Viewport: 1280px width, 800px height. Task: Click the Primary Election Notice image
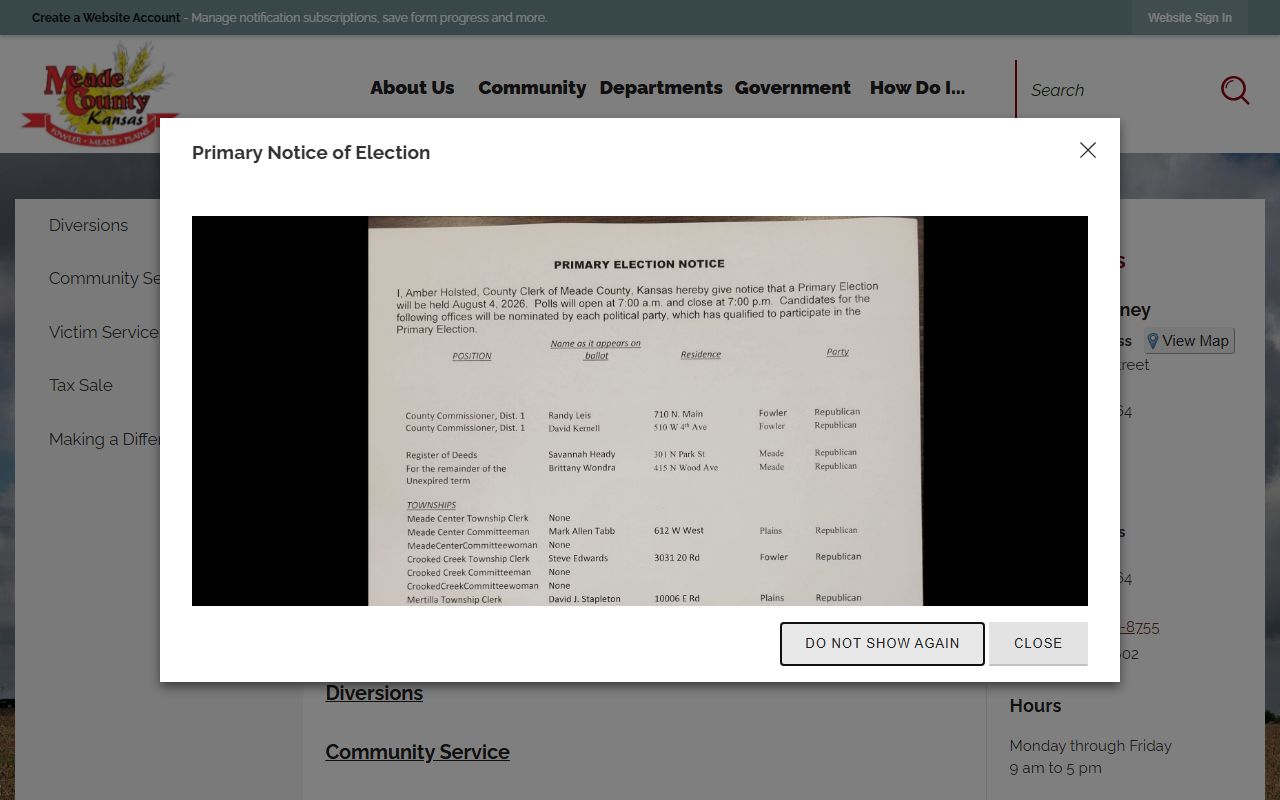[x=640, y=411]
